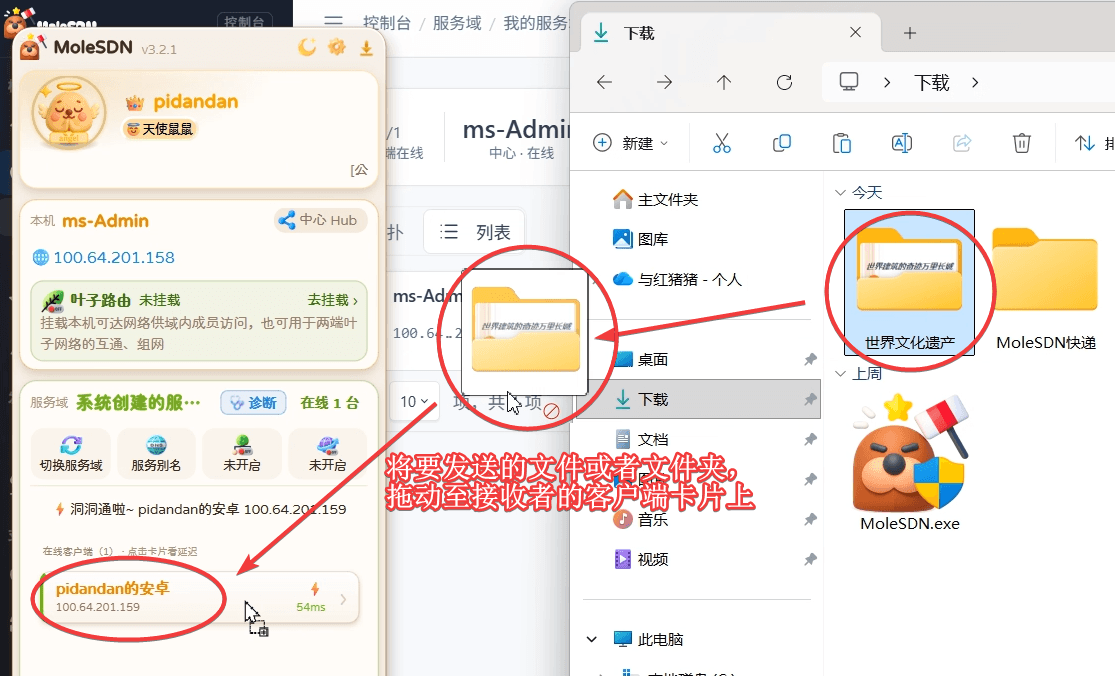The width and height of the screenshot is (1115, 676).
Task: Select 此电脑 in navigation pane
Action: pyautogui.click(x=648, y=639)
